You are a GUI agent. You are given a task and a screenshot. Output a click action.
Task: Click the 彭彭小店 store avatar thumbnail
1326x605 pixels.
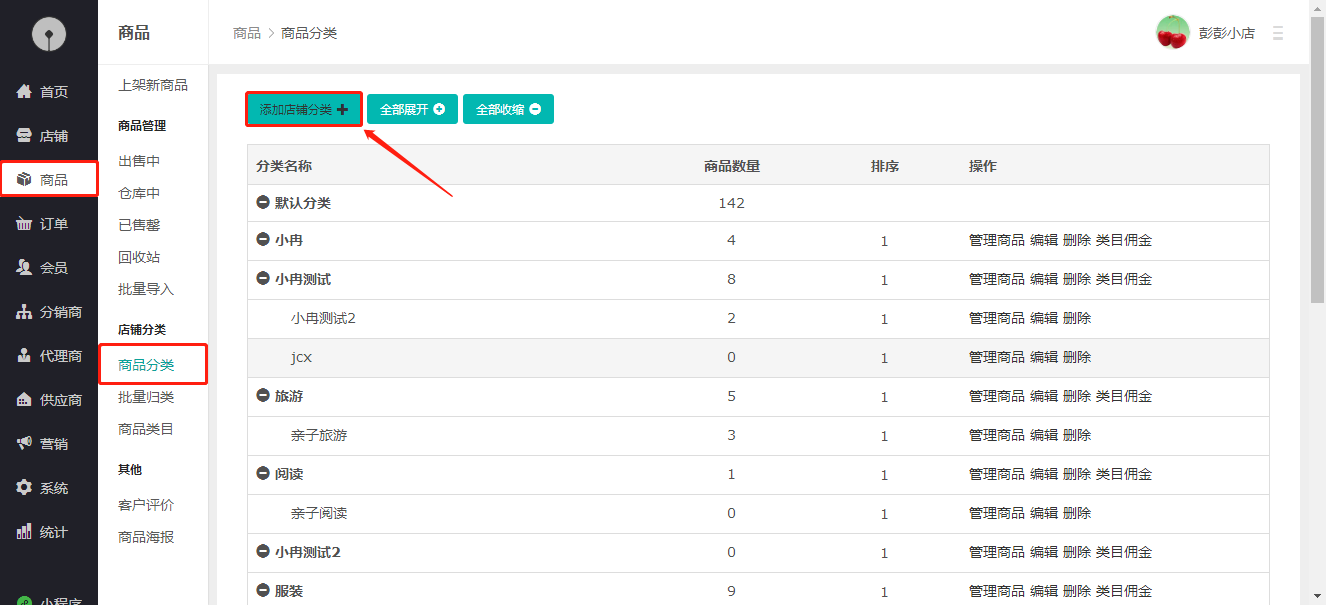(x=1172, y=32)
